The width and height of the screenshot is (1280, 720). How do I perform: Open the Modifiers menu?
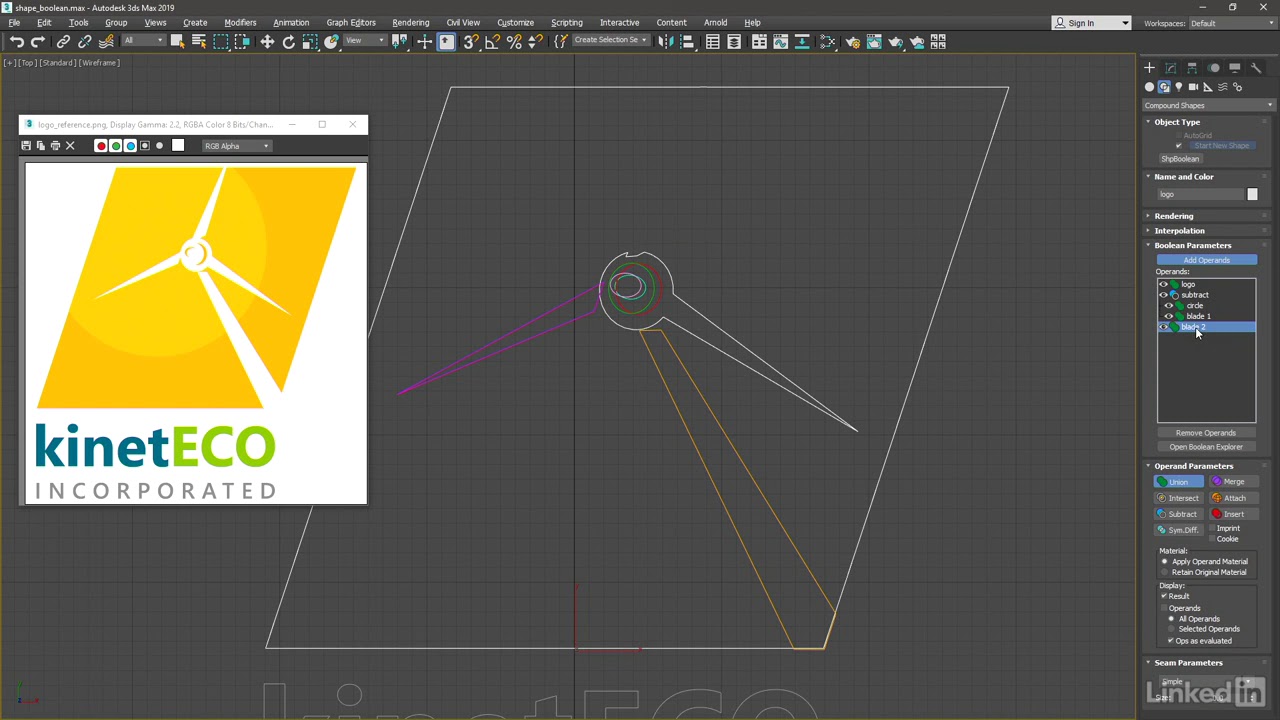click(x=240, y=23)
